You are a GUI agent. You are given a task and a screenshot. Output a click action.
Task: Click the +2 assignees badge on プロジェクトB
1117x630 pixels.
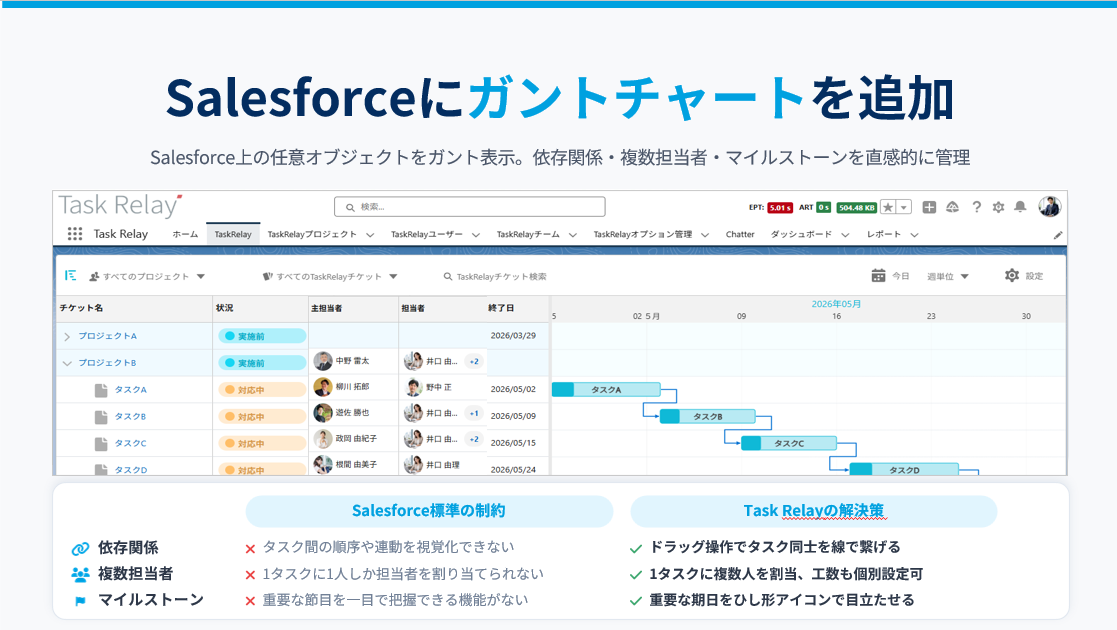point(474,361)
